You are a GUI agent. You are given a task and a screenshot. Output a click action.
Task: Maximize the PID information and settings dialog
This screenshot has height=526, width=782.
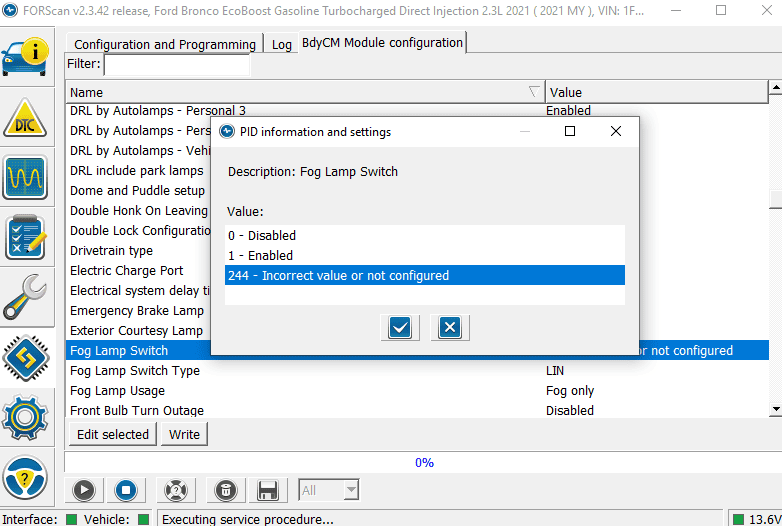(x=570, y=131)
